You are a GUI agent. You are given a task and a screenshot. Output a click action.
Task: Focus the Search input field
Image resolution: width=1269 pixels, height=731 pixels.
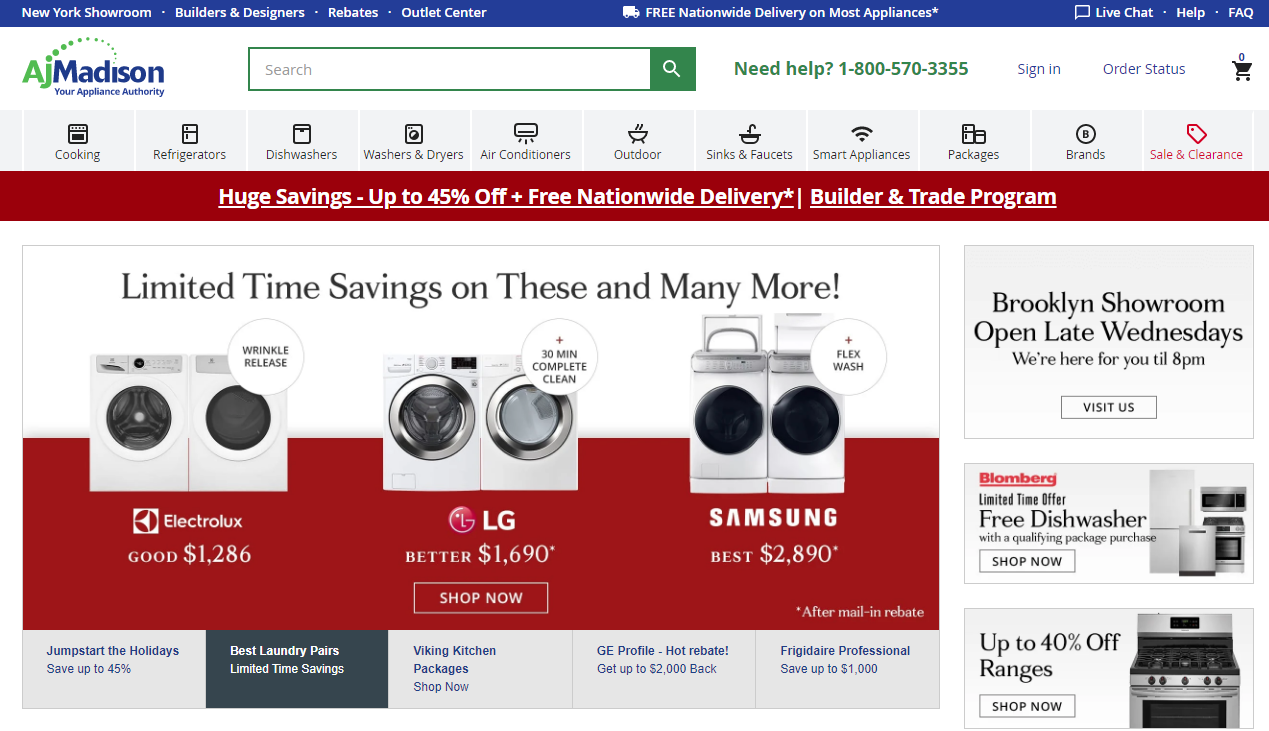[x=450, y=69]
